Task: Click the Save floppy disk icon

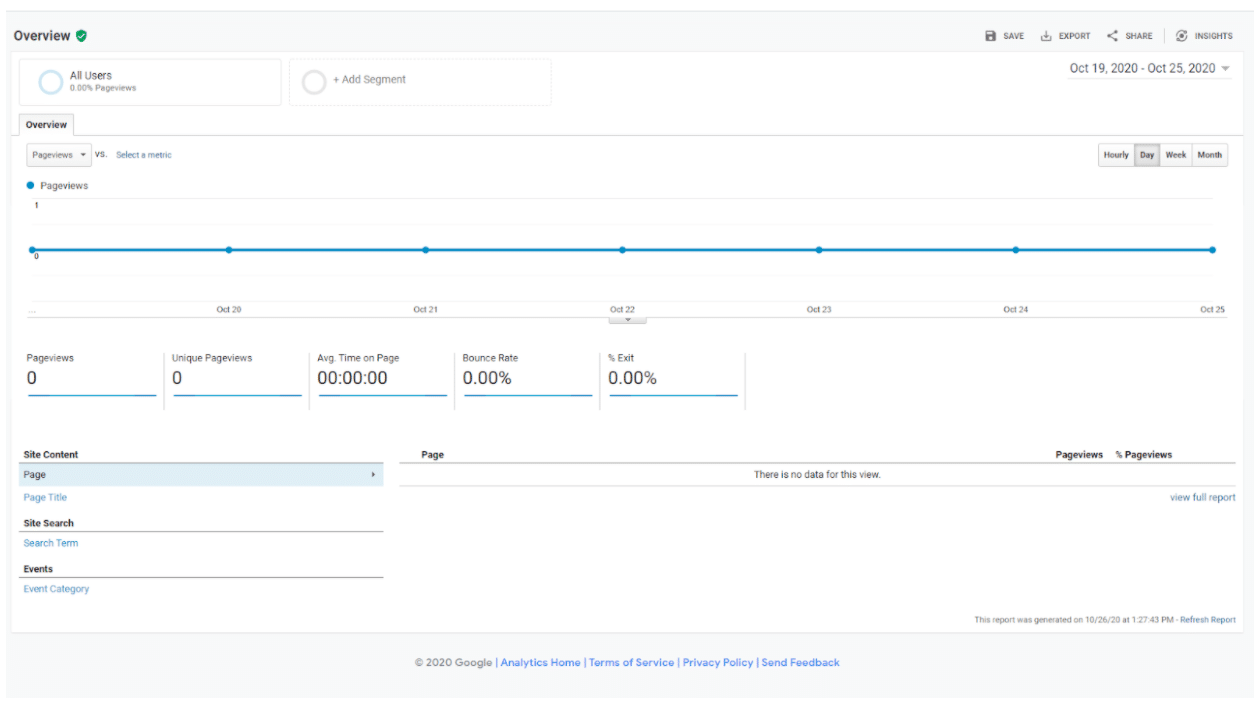Action: point(991,36)
